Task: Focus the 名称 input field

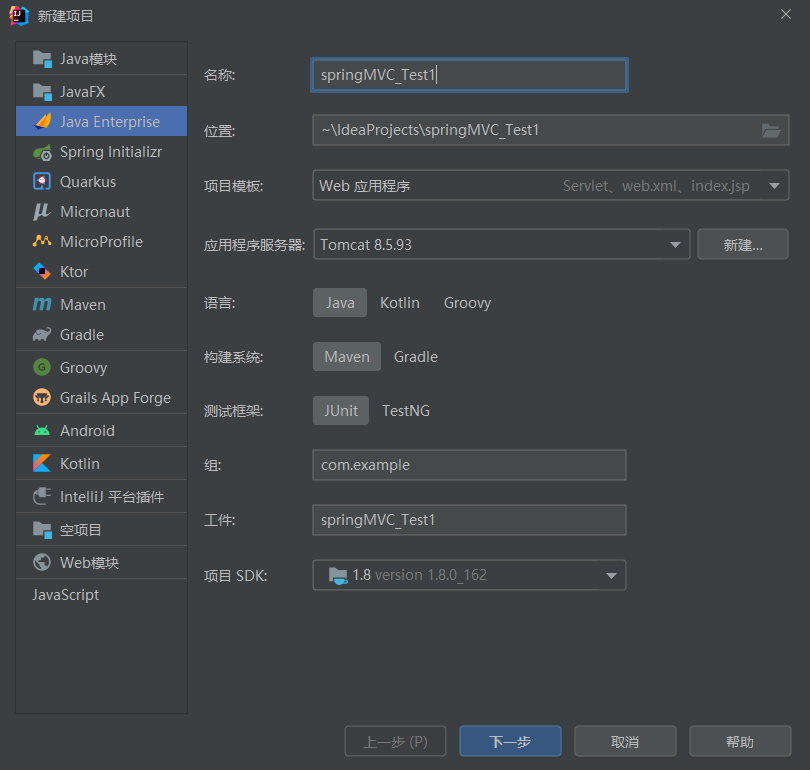Action: click(x=469, y=75)
